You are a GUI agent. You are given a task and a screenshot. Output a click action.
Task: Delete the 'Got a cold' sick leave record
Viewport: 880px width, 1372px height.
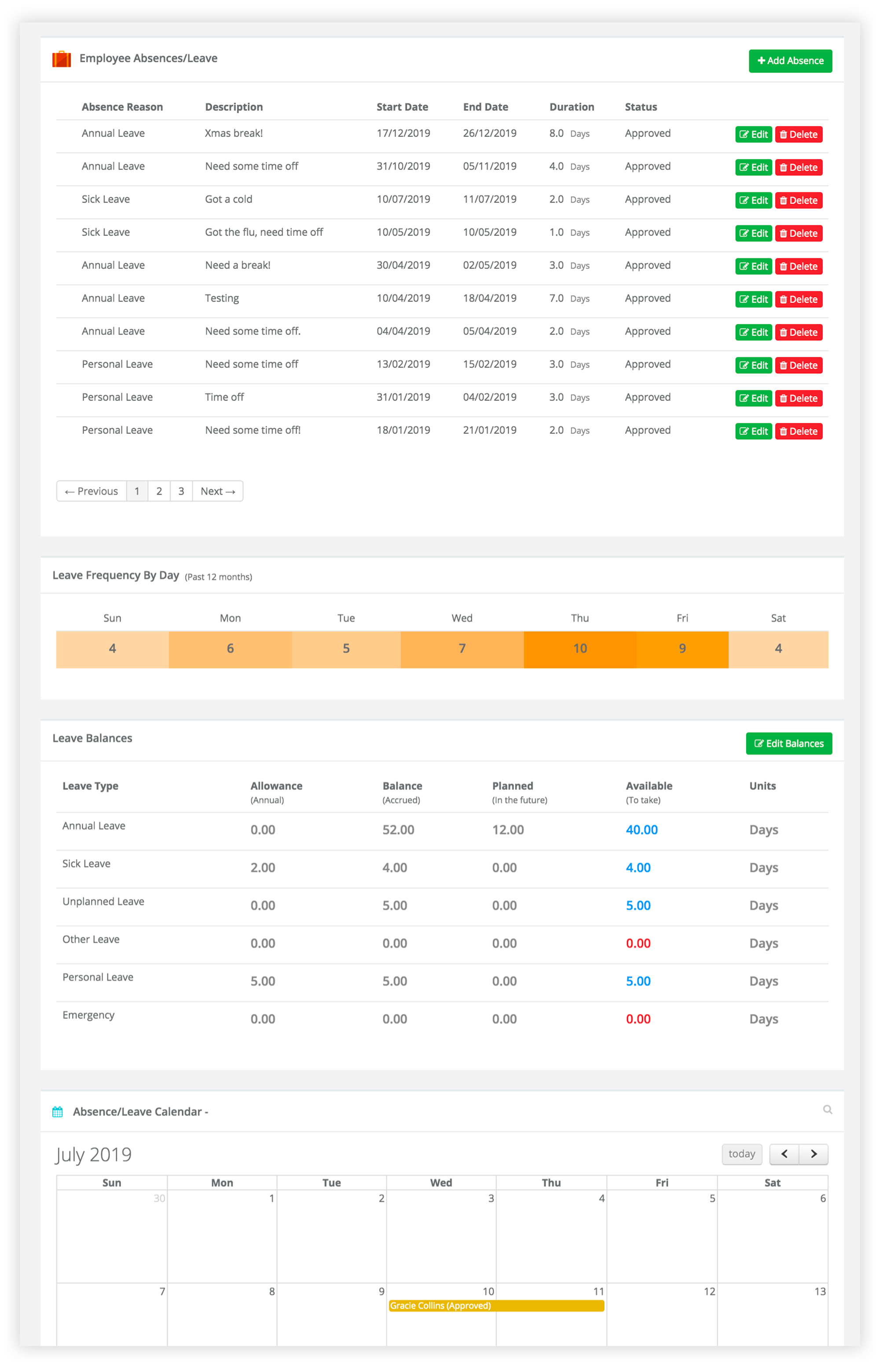click(x=798, y=200)
